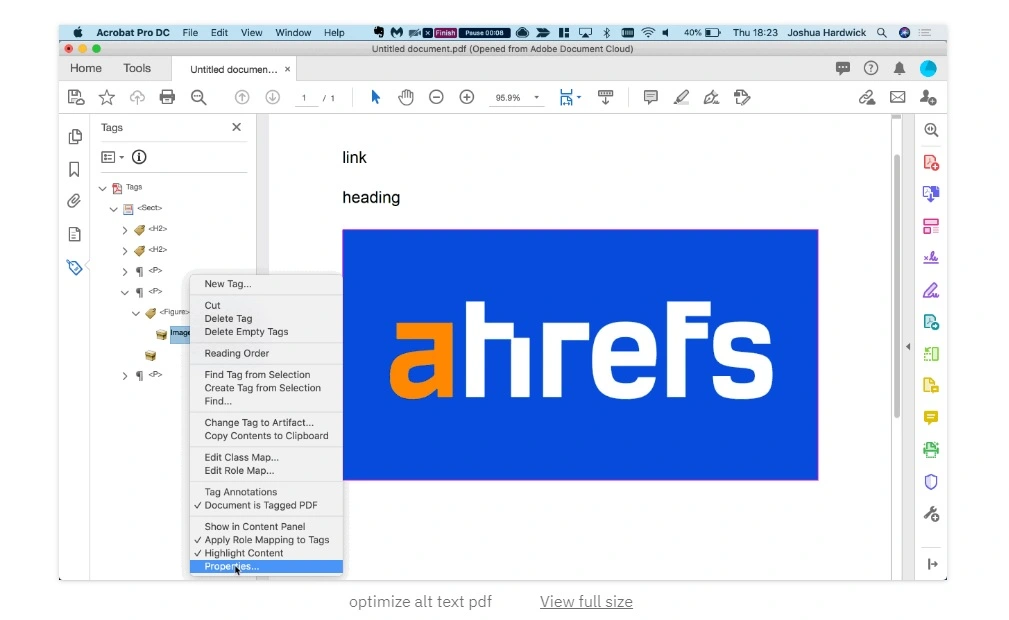Click the star bookmark icon in the toolbar
The image size is (1009, 620).
pos(107,97)
